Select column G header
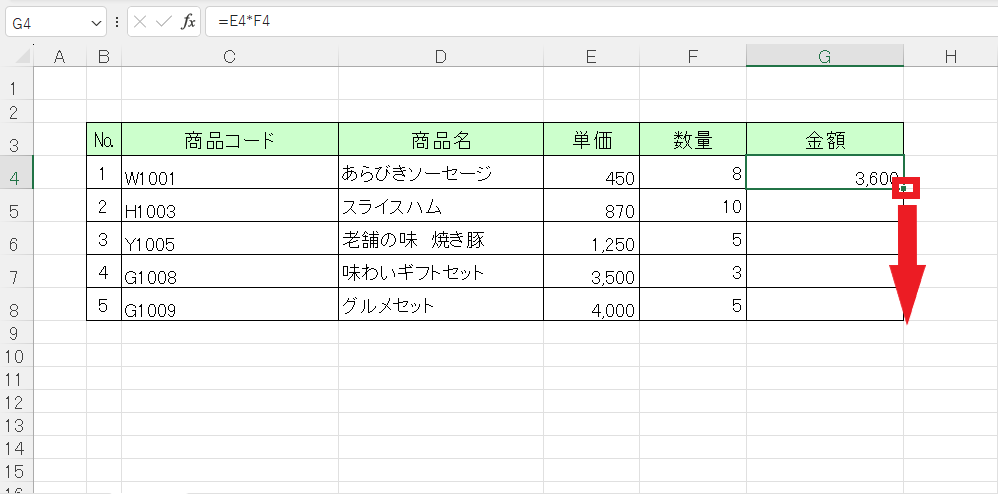 tap(825, 56)
